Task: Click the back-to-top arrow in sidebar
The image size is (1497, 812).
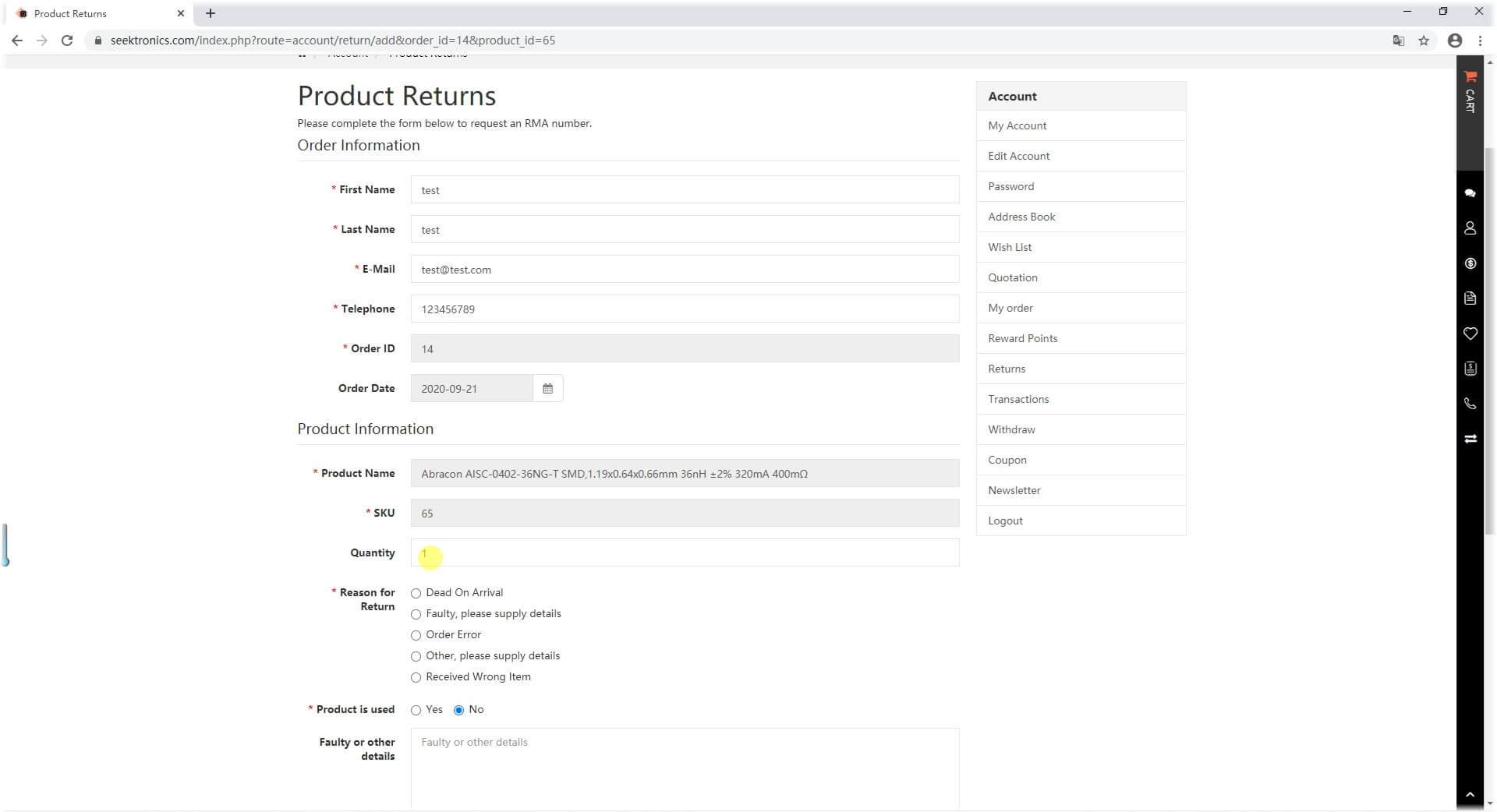Action: click(1470, 795)
